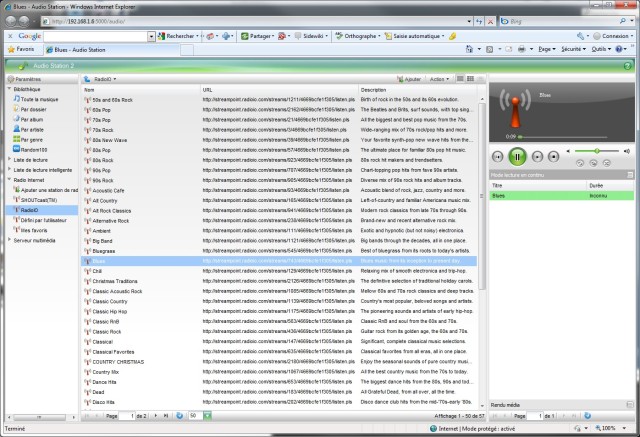Skip to next track in player
640x437 pixels.
(x=538, y=157)
